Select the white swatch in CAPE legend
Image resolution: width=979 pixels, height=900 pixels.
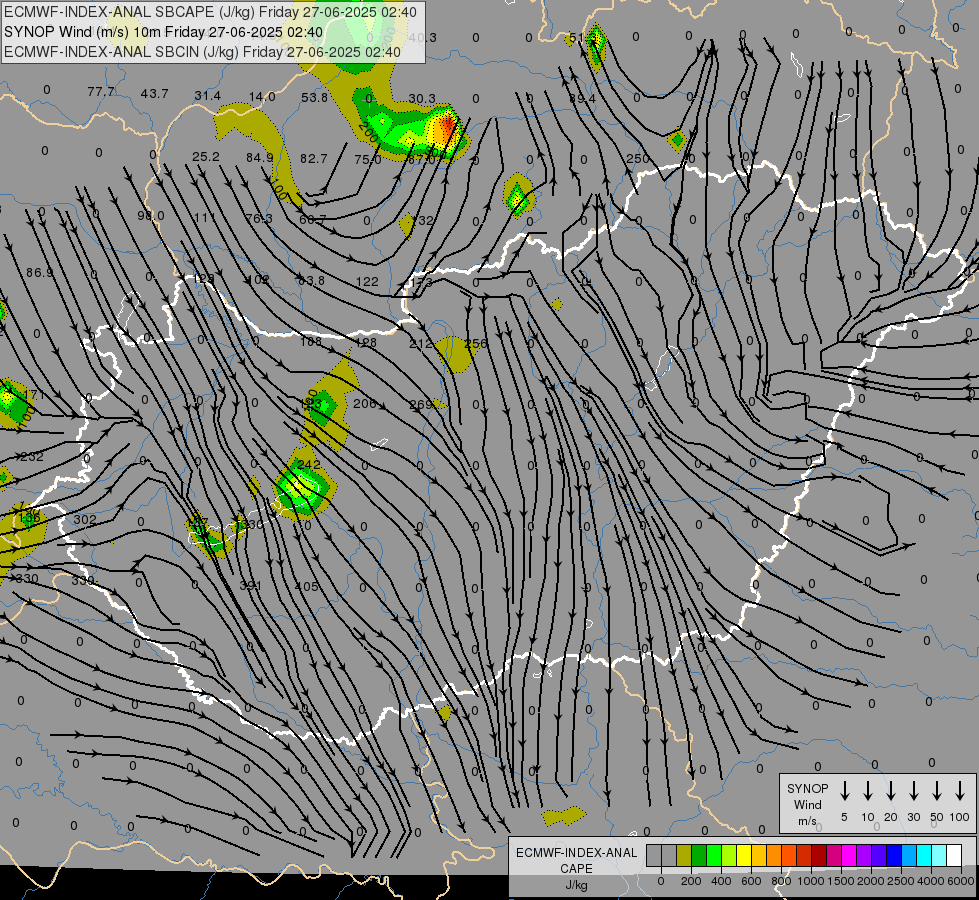pyautogui.click(x=954, y=855)
